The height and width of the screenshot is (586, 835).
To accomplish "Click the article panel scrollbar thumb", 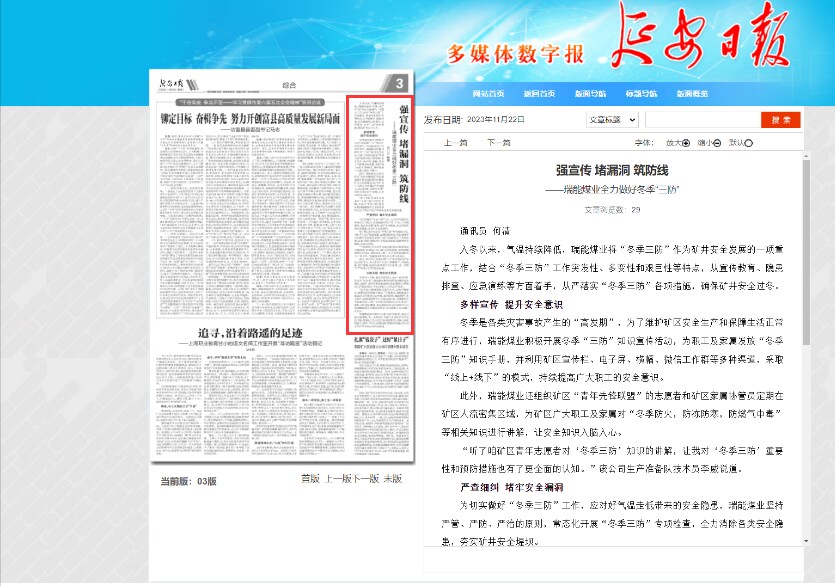I will click(806, 251).
